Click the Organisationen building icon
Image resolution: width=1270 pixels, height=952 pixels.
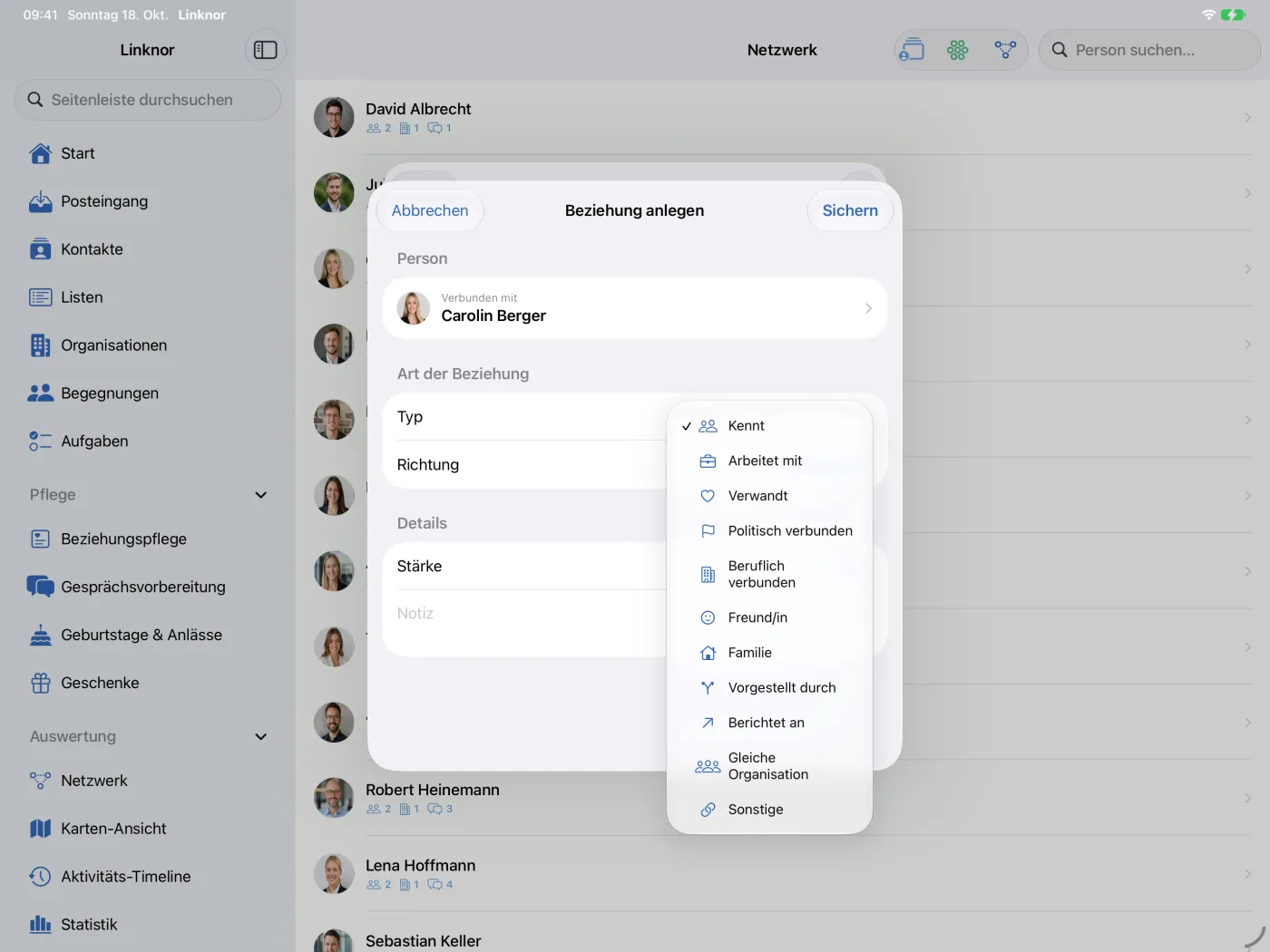pos(41,345)
